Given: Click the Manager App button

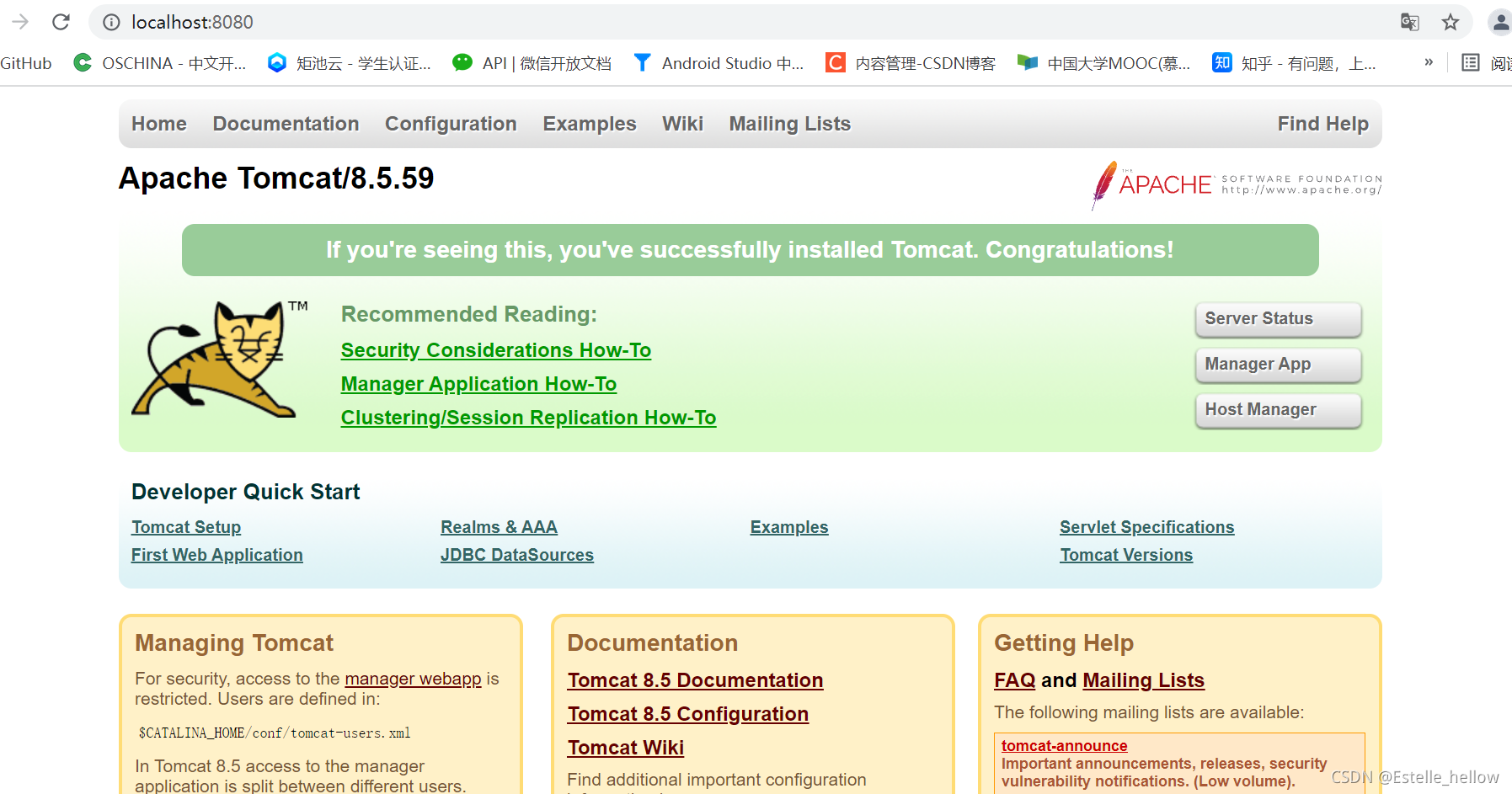Looking at the screenshot, I should (1278, 365).
